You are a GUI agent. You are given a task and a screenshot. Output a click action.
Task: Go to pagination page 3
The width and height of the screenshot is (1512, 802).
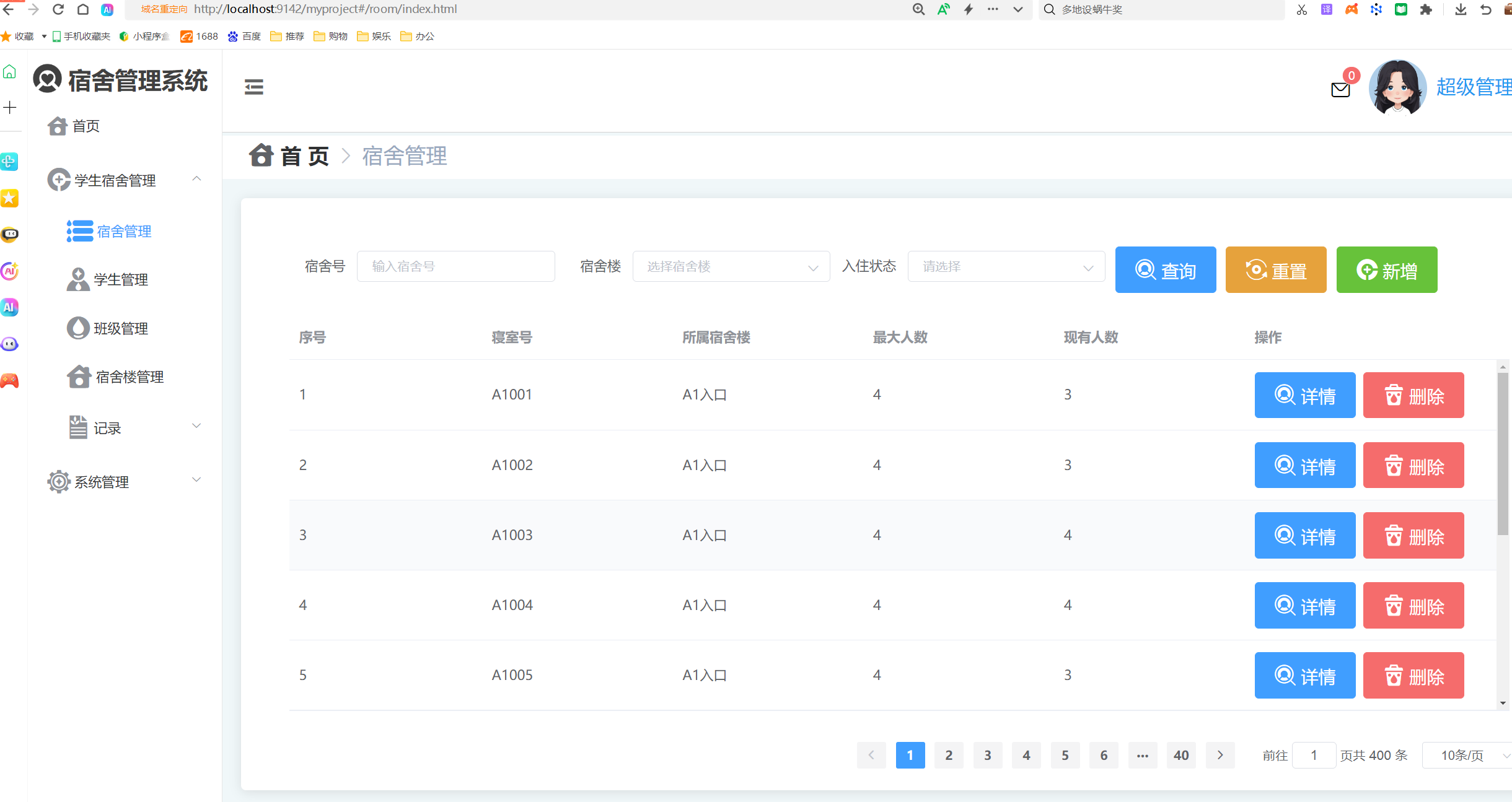click(x=988, y=755)
